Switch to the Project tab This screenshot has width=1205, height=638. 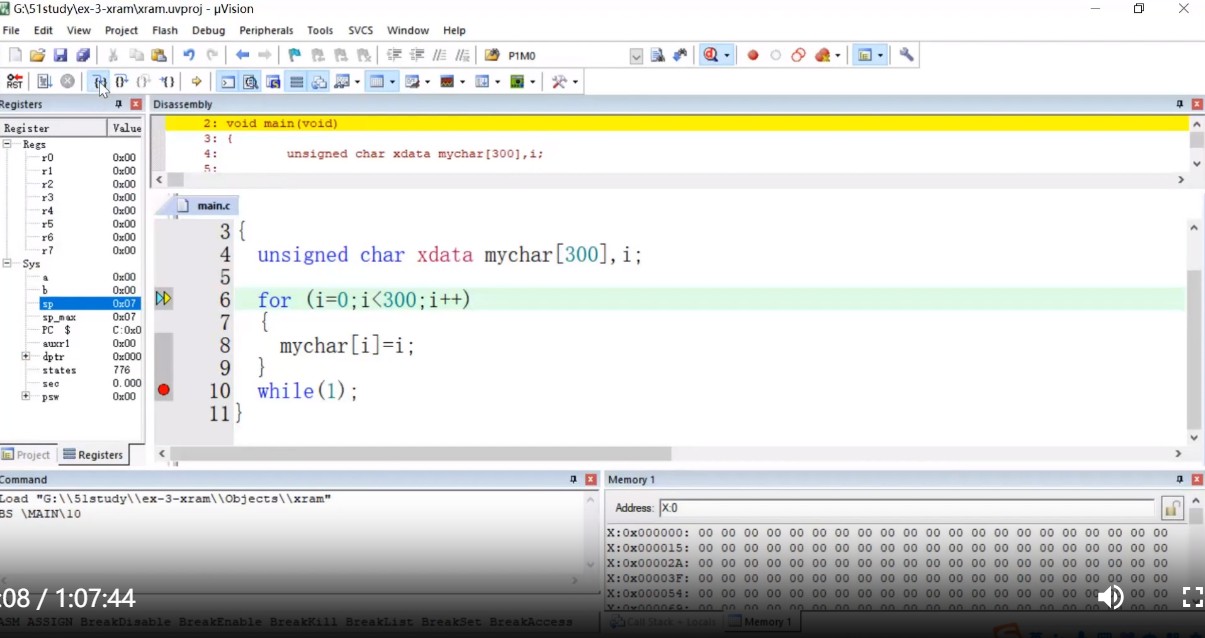coord(26,455)
